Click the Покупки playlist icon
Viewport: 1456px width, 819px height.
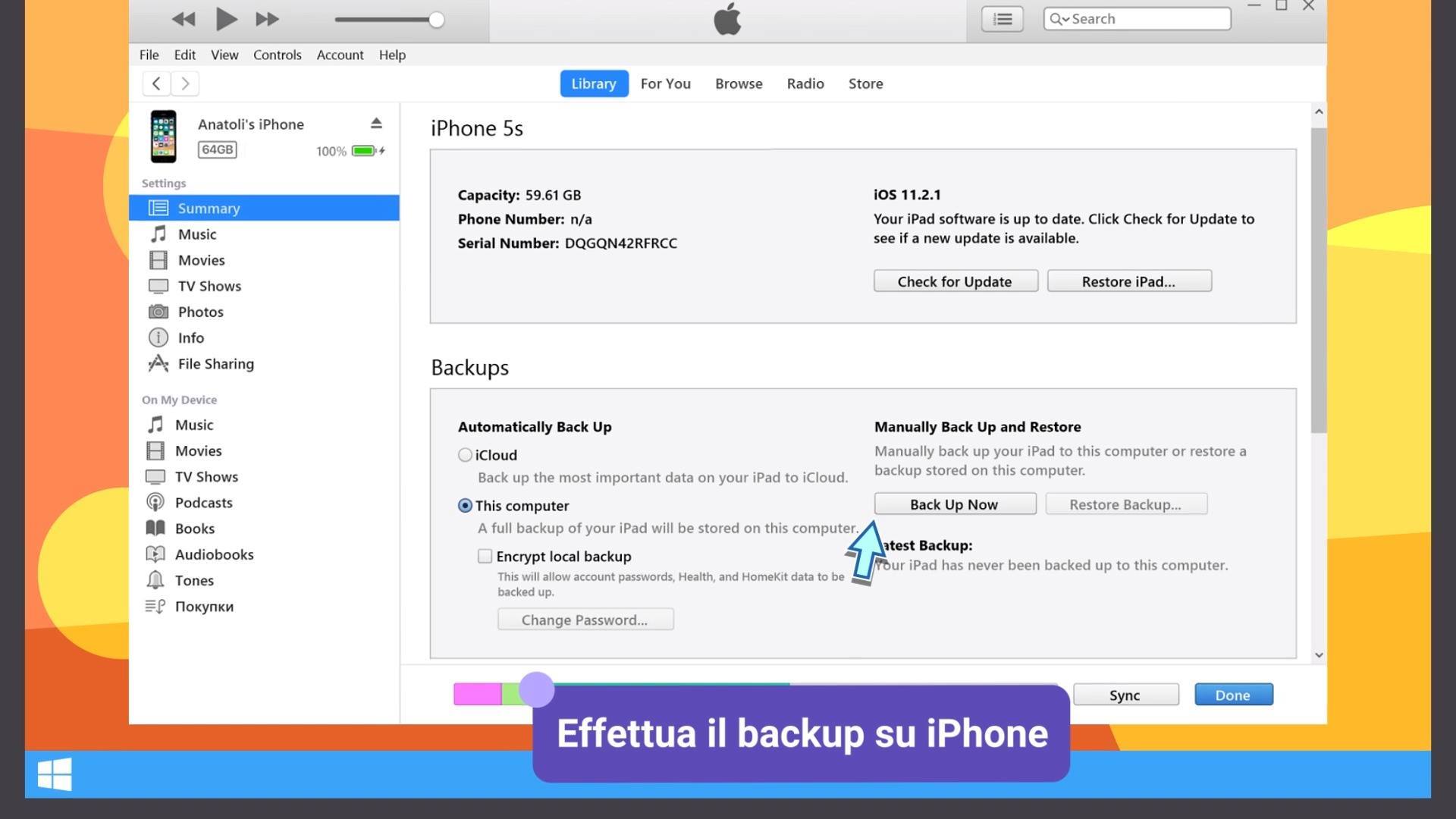tap(155, 606)
